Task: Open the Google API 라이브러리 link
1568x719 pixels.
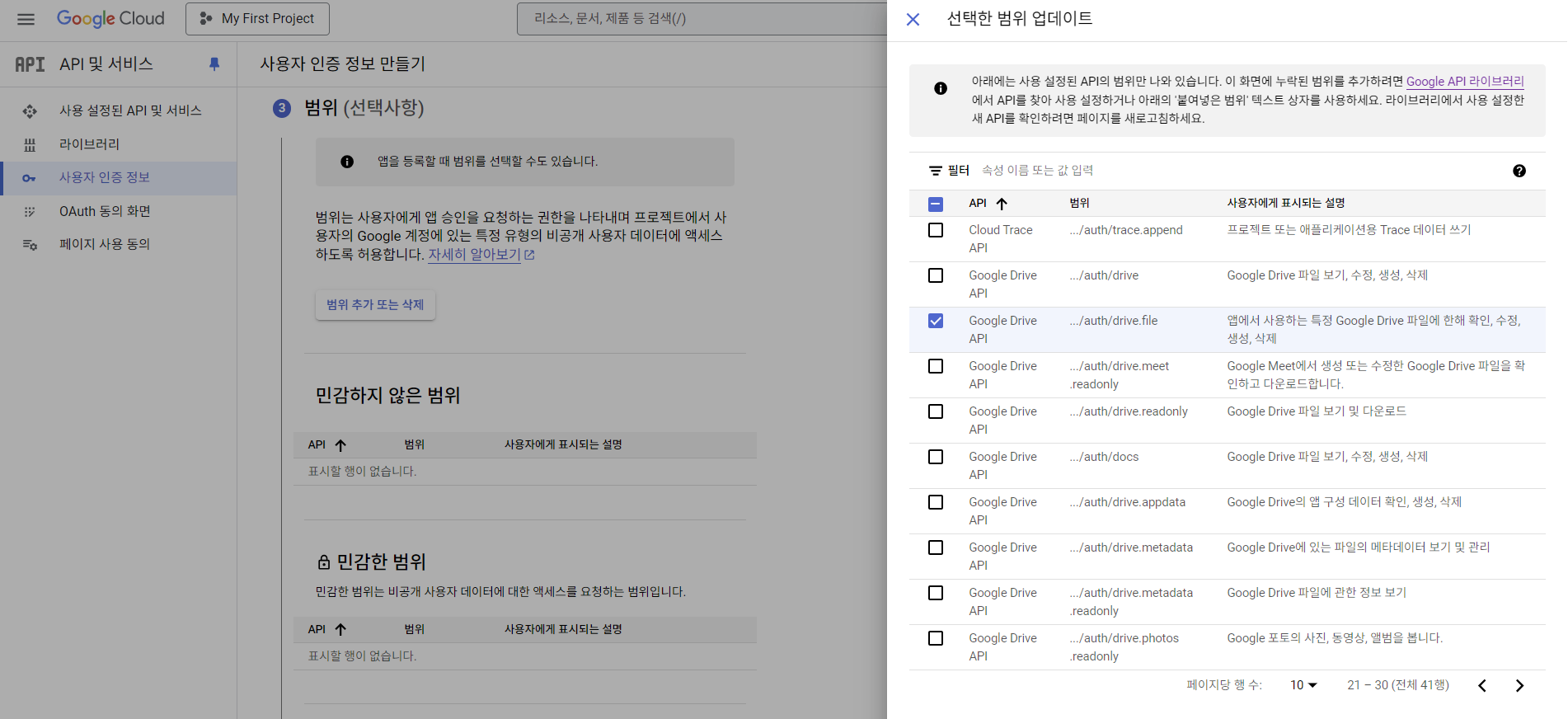Action: pos(1465,82)
